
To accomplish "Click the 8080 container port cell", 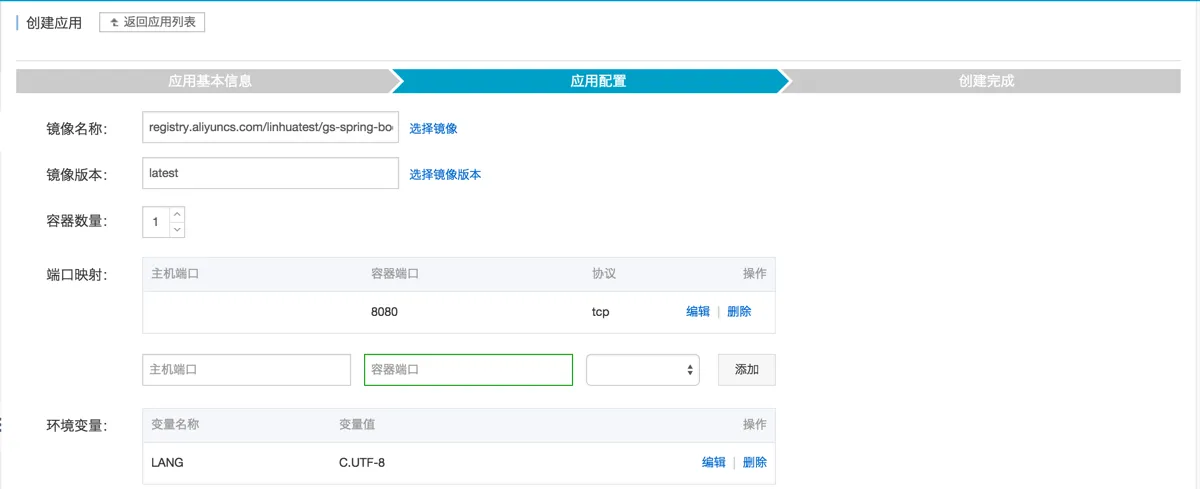I will 385,312.
